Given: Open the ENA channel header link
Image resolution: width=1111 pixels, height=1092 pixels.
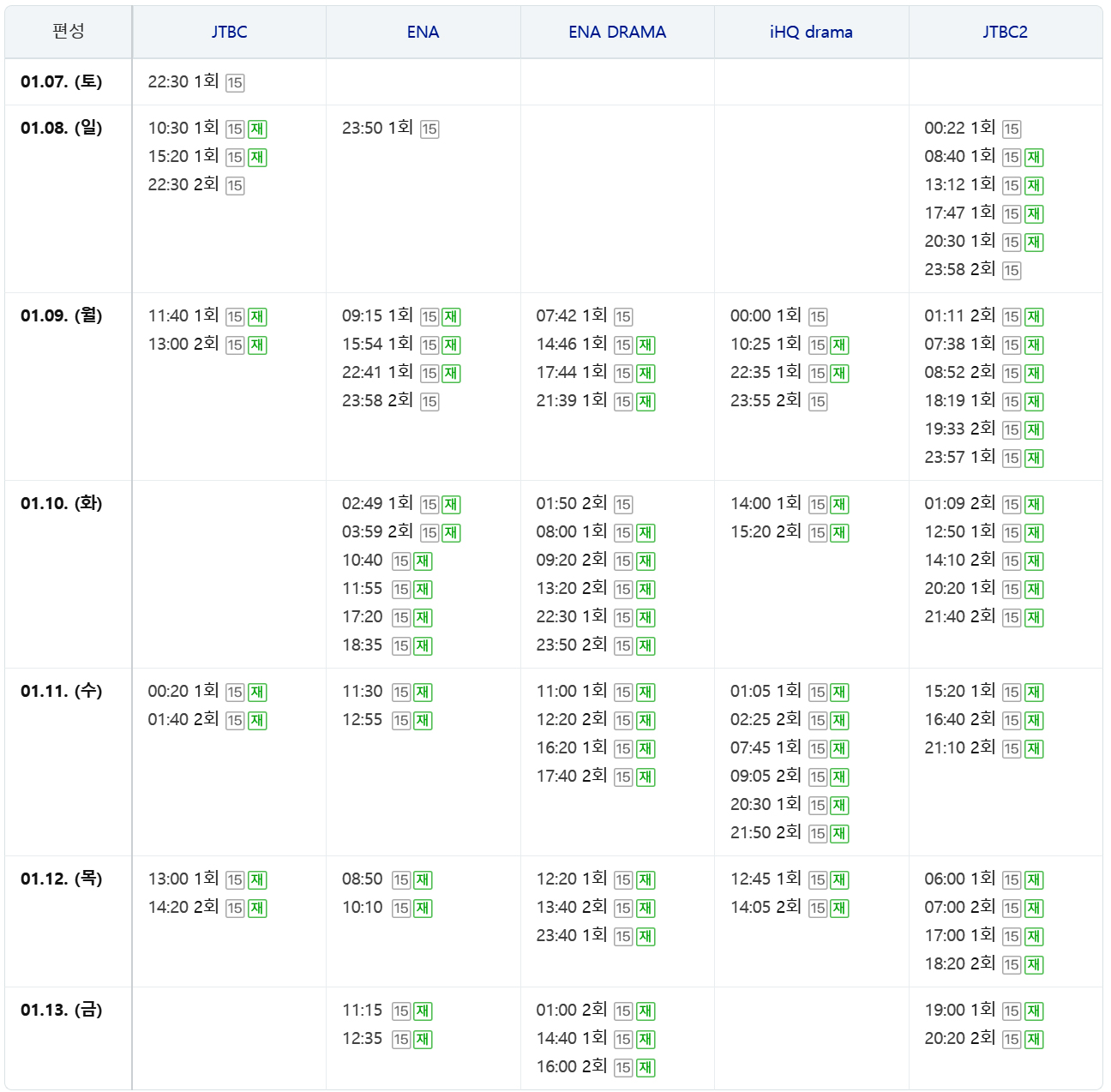Looking at the screenshot, I should pyautogui.click(x=423, y=32).
